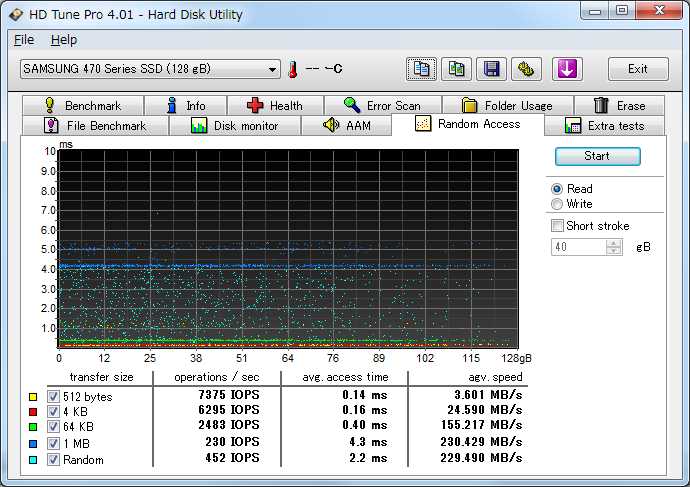
Task: Open the File menu
Action: (x=24, y=40)
